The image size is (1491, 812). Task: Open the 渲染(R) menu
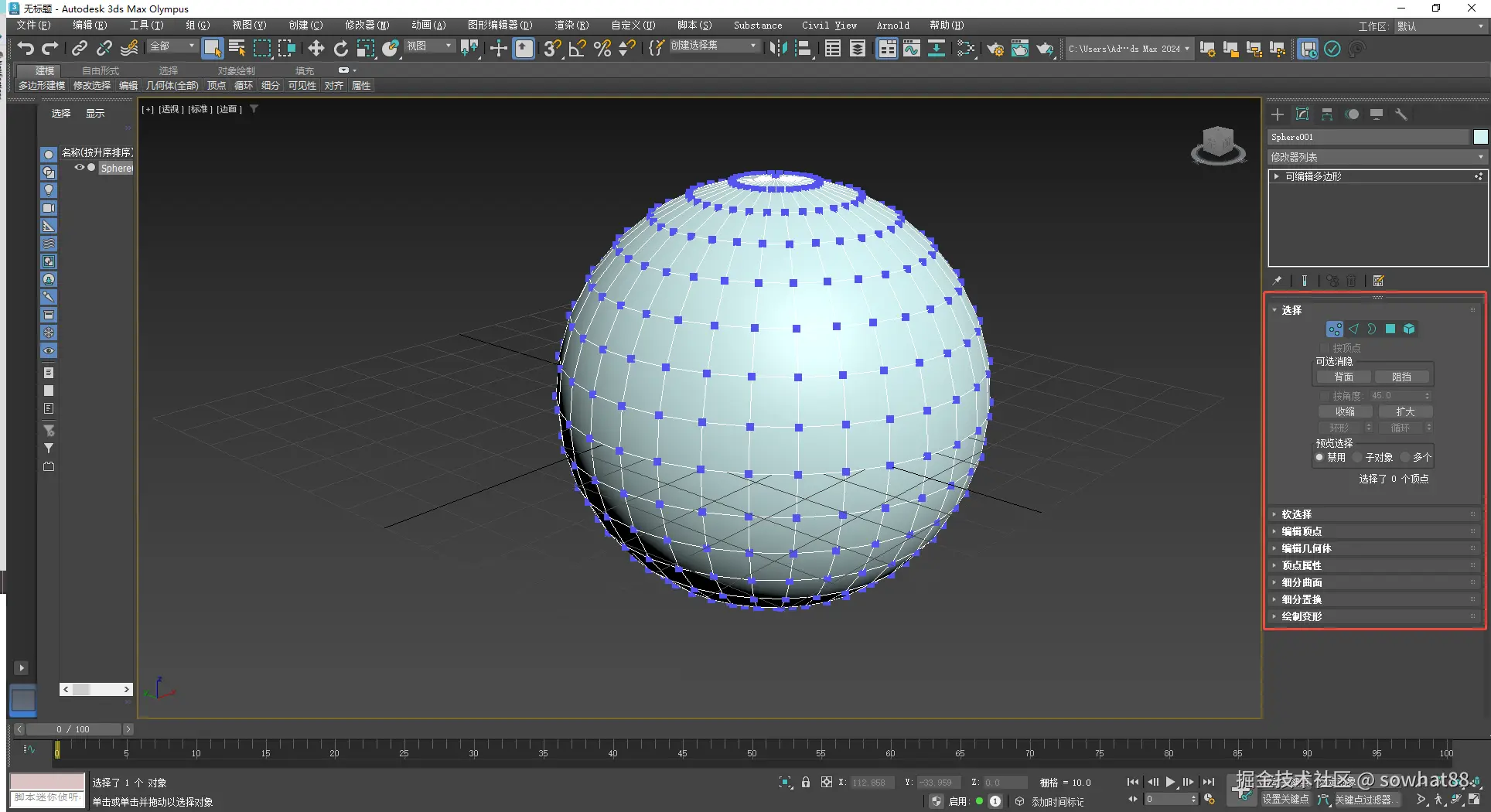tap(571, 26)
